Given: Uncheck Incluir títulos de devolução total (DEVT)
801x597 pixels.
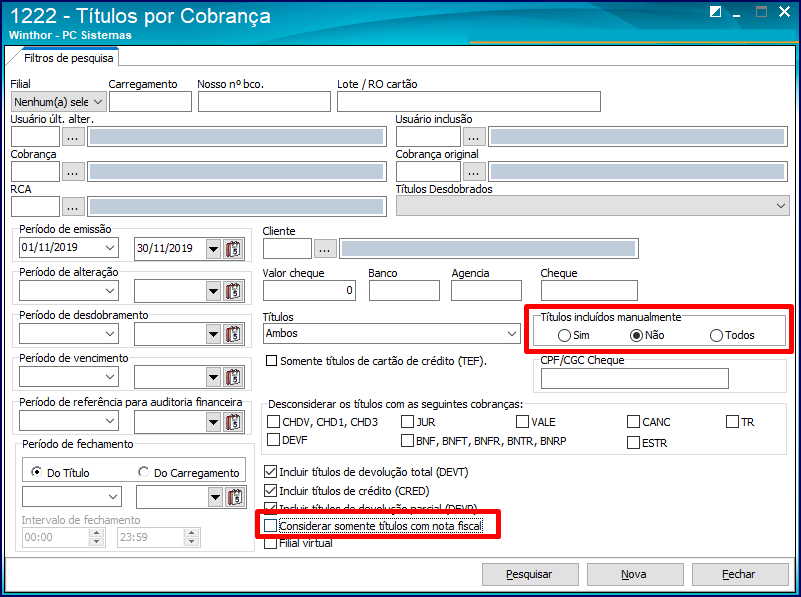Looking at the screenshot, I should click(270, 471).
